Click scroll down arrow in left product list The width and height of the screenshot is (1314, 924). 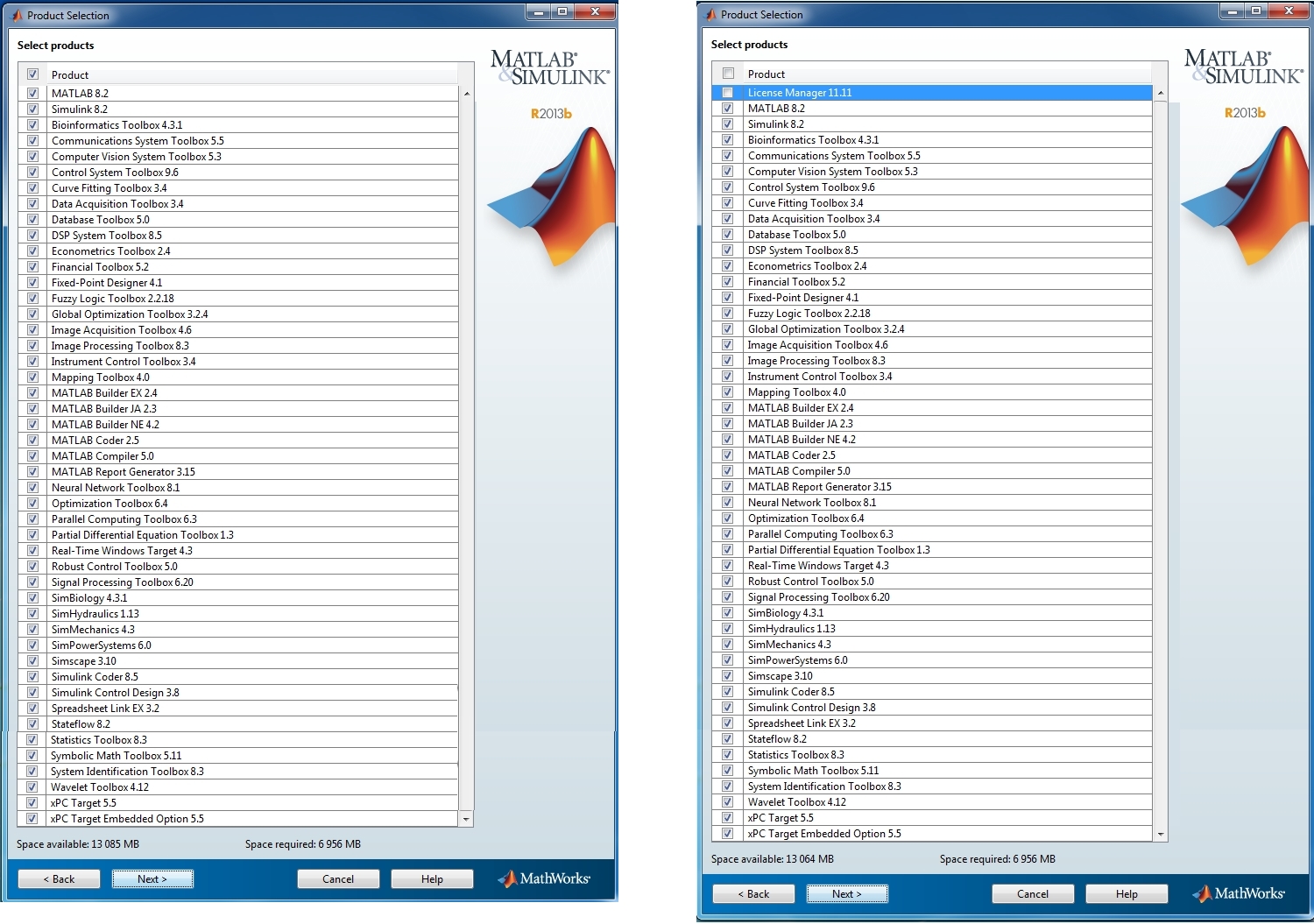click(x=466, y=819)
